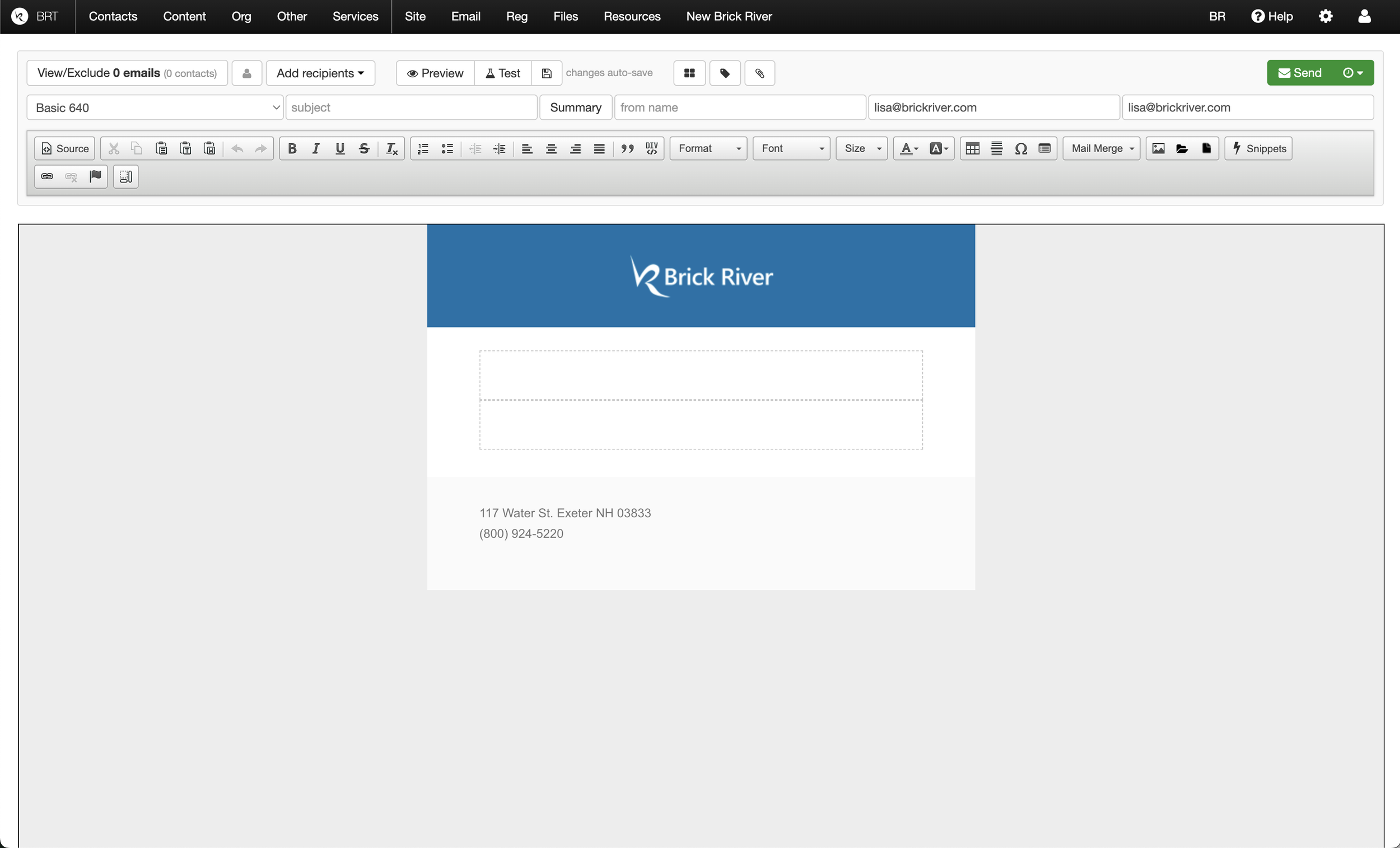Click the green Send button
Screen dimensions: 1400x848
click(x=1299, y=73)
